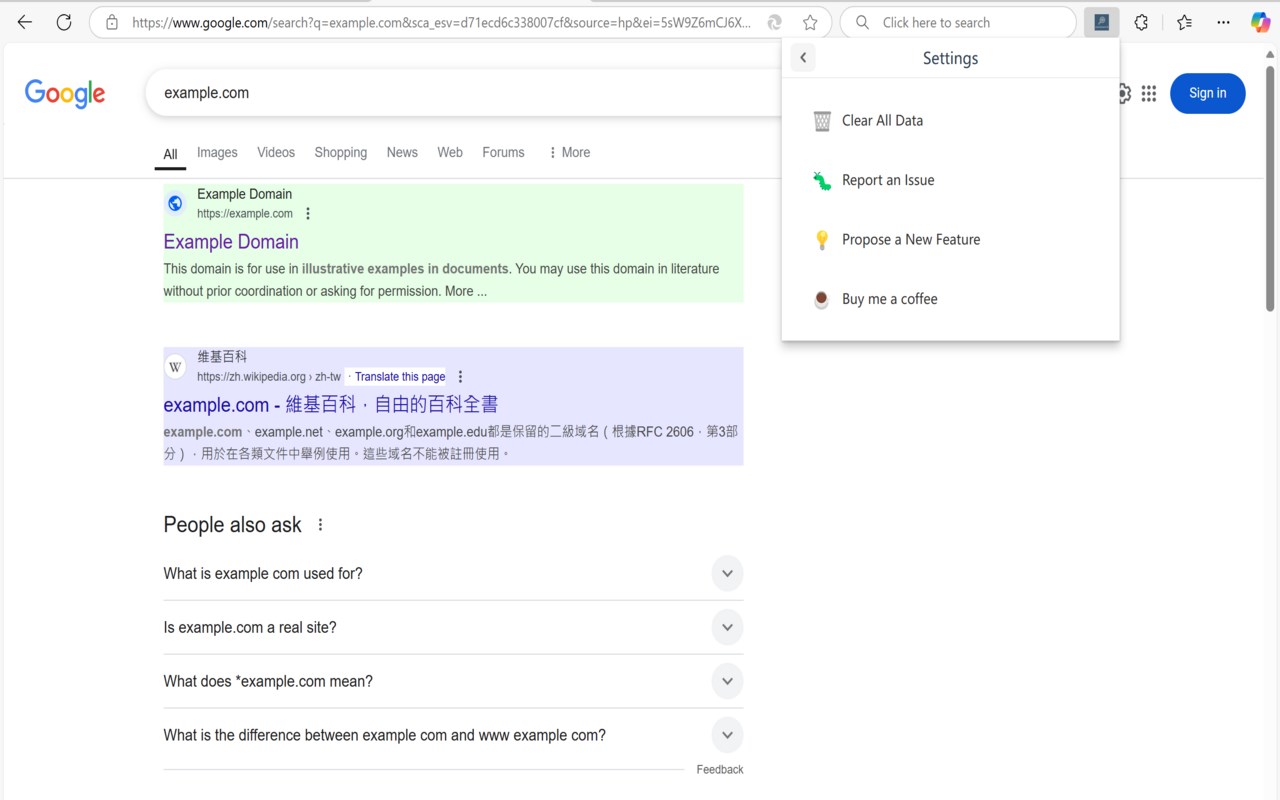Open the browser Settings and more ellipsis
The width and height of the screenshot is (1280, 800).
1224,22
